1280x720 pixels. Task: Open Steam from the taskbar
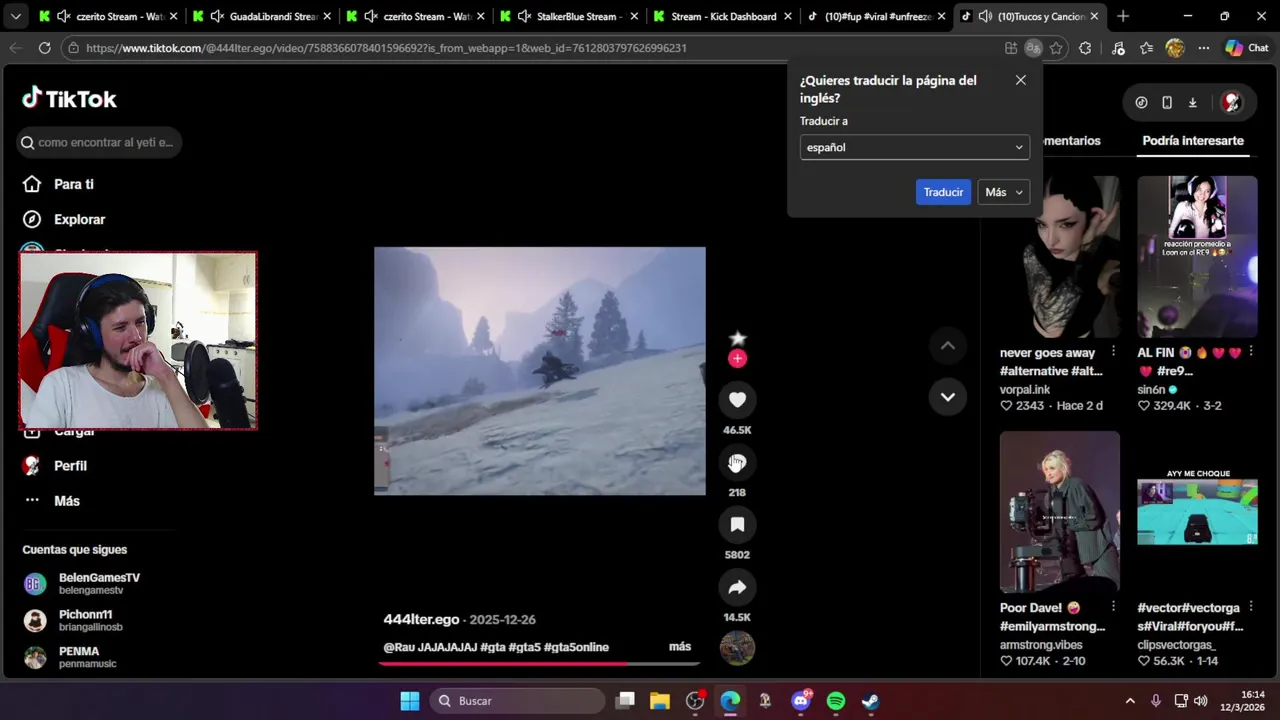871,701
